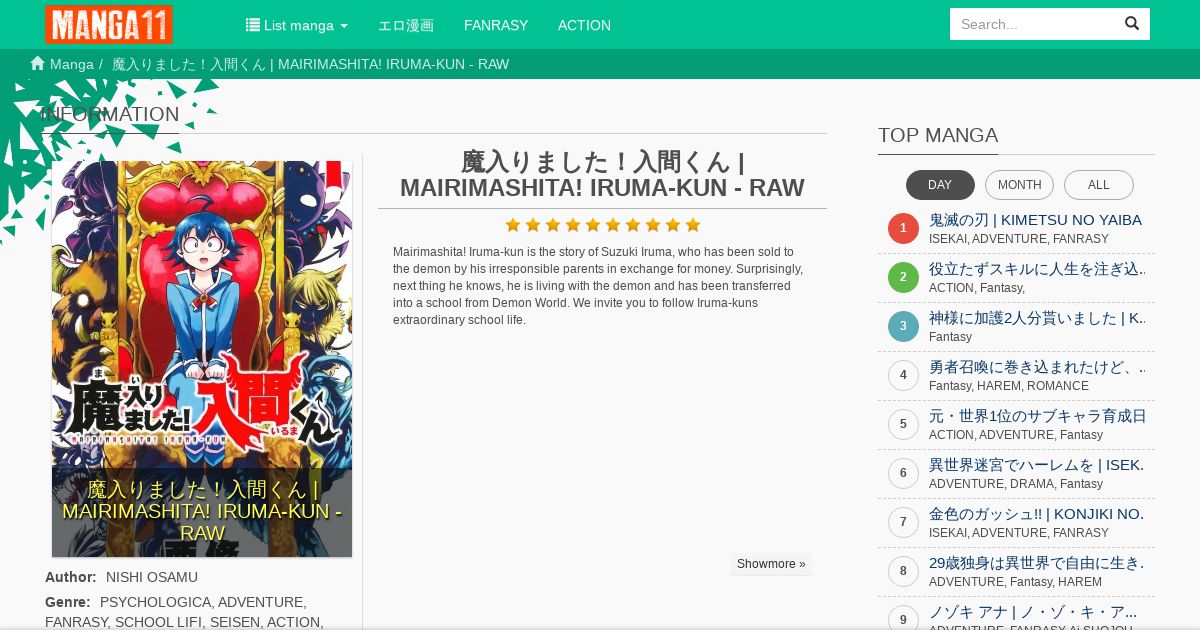1200x630 pixels.
Task: Go to the FANRASY category
Action: (x=496, y=25)
